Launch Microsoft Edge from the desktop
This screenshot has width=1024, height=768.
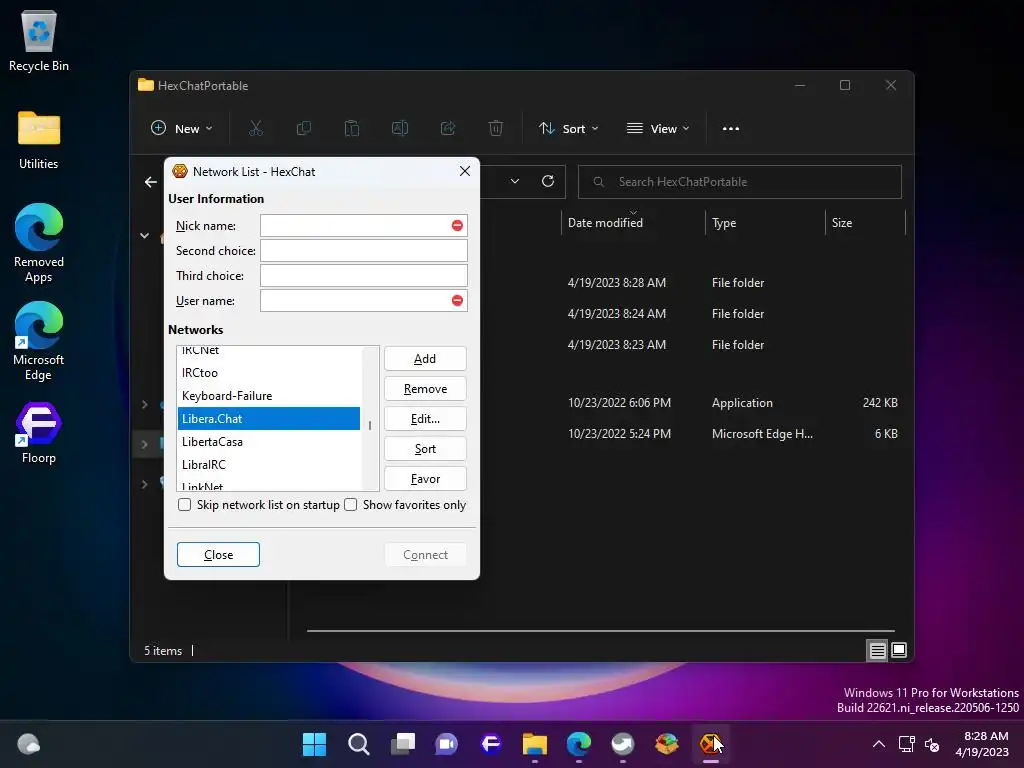39,341
